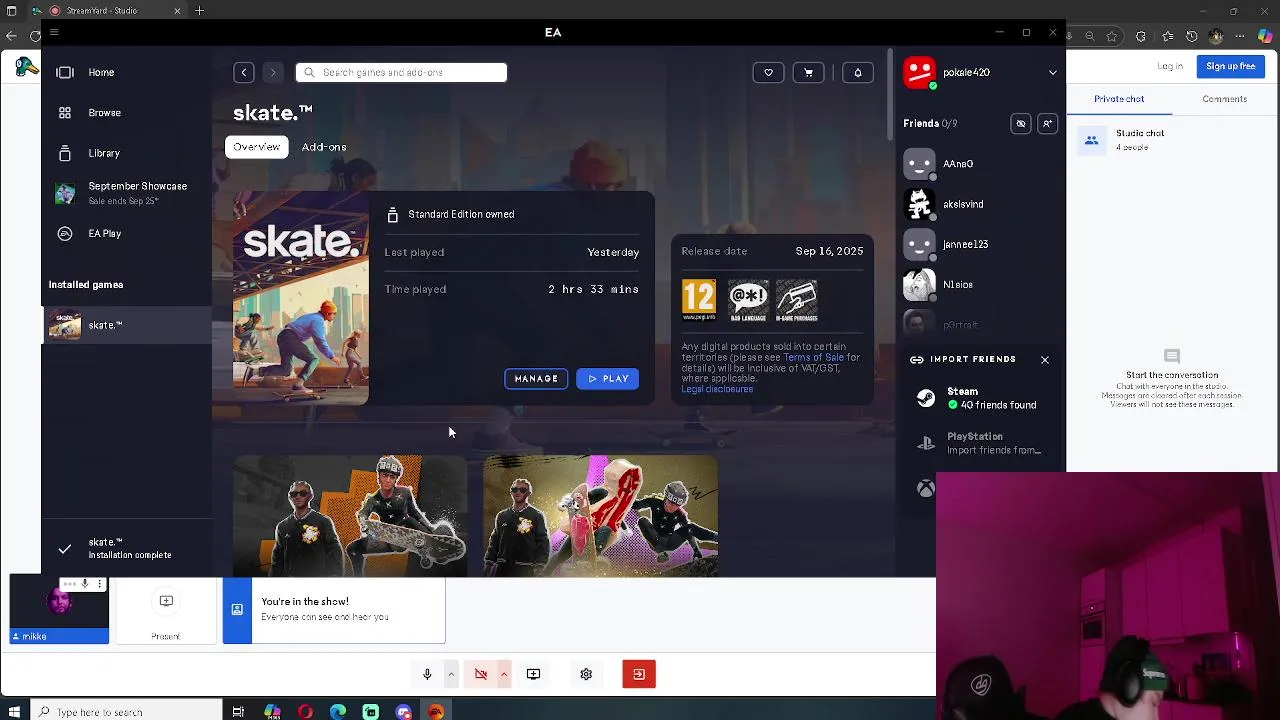The height and width of the screenshot is (720, 1280).
Task: Select friend Nleica in friends list
Action: click(980, 284)
